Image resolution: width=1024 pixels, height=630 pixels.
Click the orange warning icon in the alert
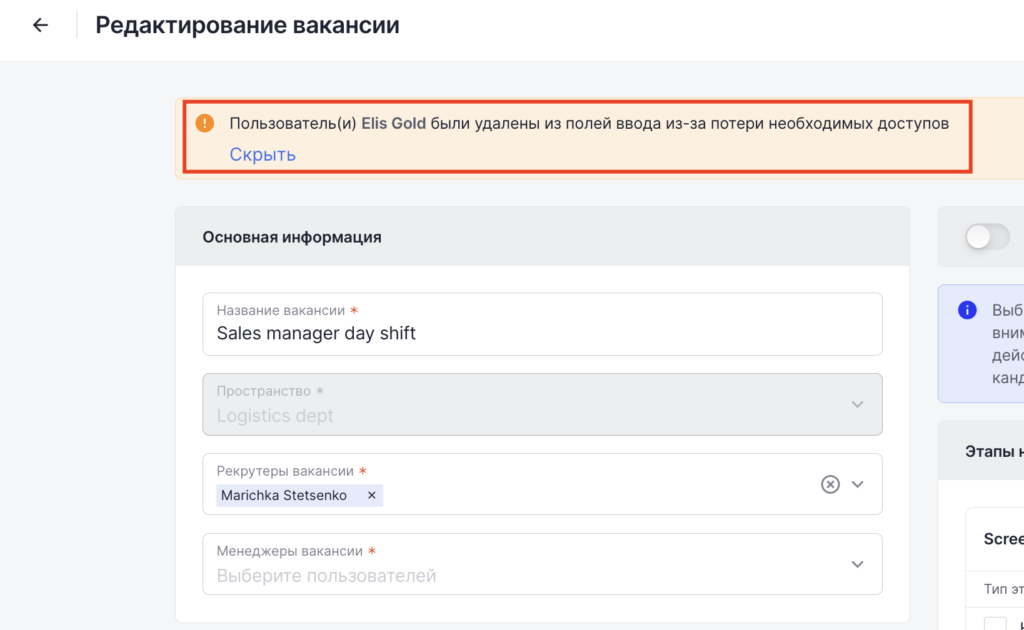205,123
